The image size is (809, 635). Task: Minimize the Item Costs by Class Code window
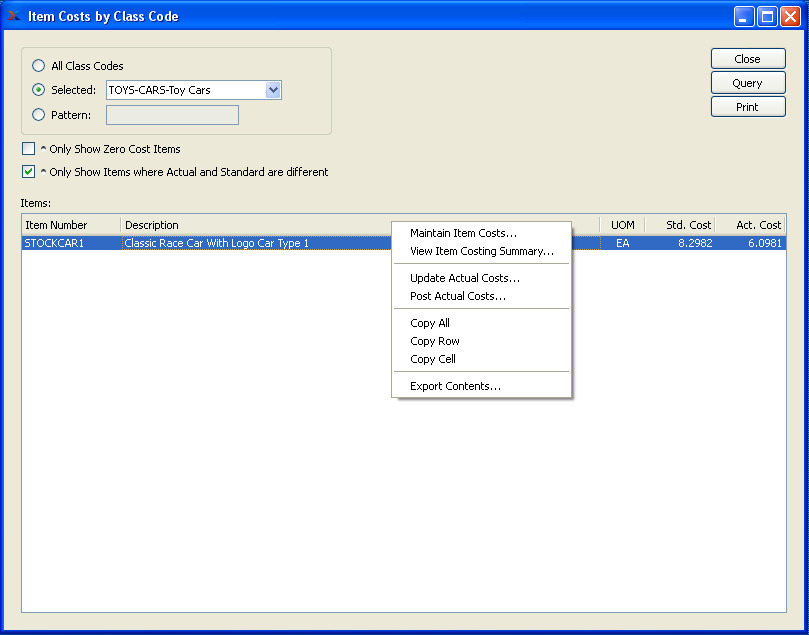click(x=743, y=17)
